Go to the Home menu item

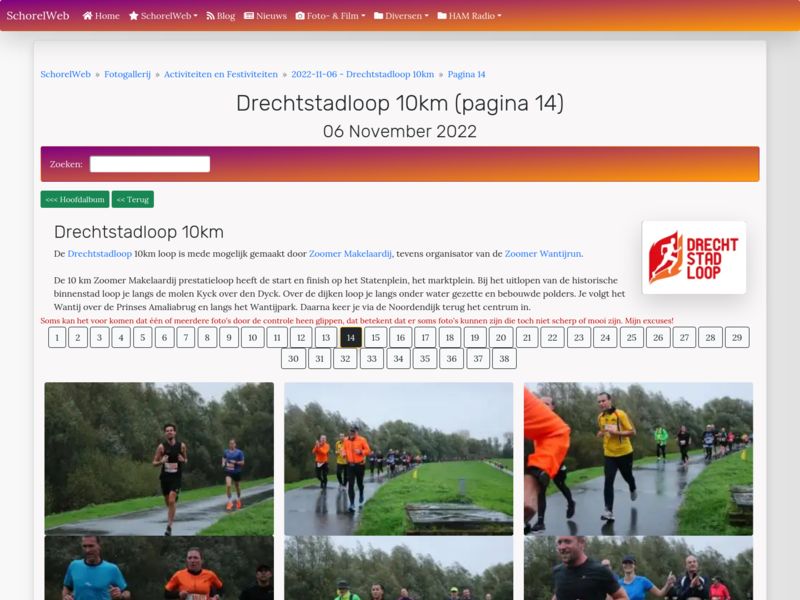coord(101,16)
